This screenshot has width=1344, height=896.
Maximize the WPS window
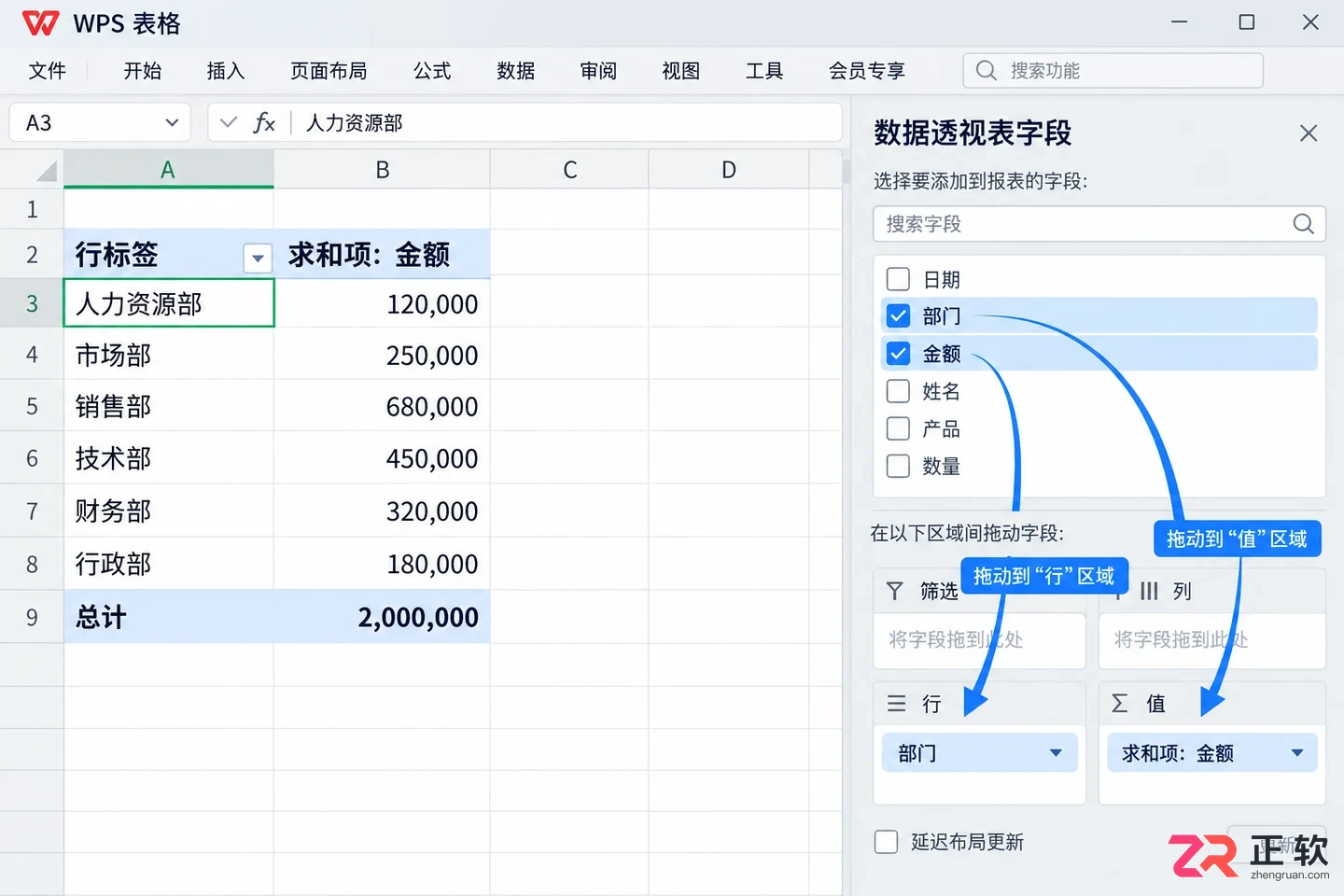[x=1246, y=22]
